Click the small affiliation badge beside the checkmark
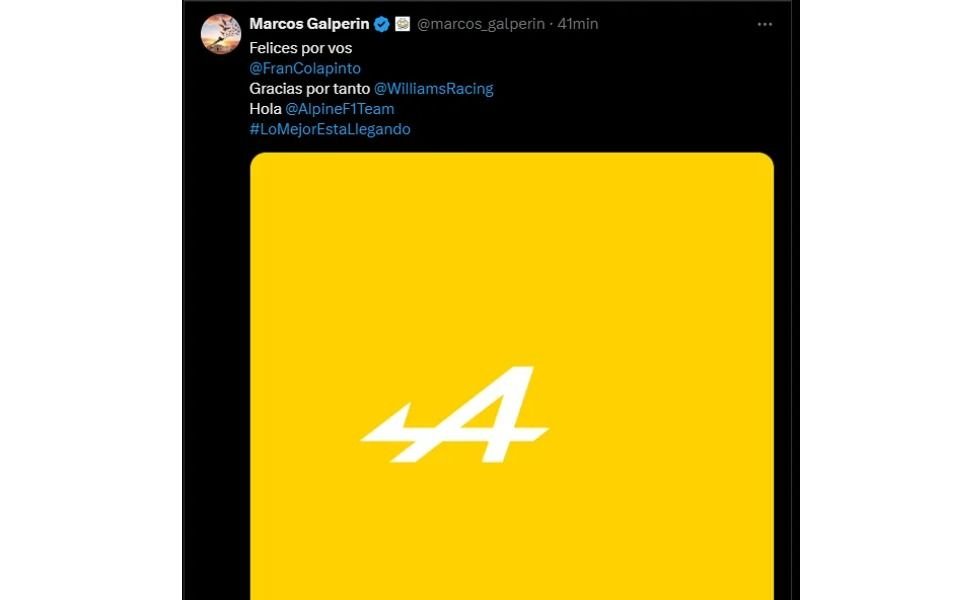 [x=402, y=24]
